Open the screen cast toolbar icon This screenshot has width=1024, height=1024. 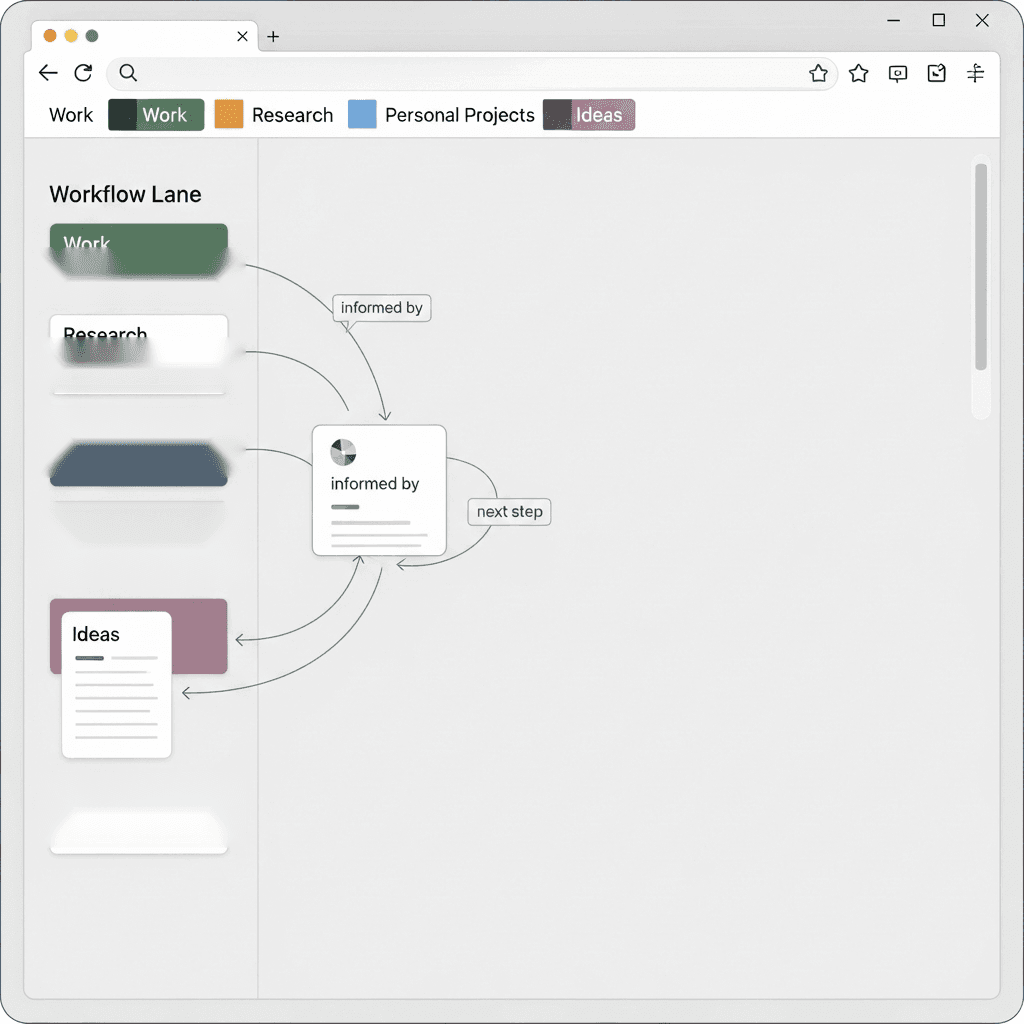(898, 73)
